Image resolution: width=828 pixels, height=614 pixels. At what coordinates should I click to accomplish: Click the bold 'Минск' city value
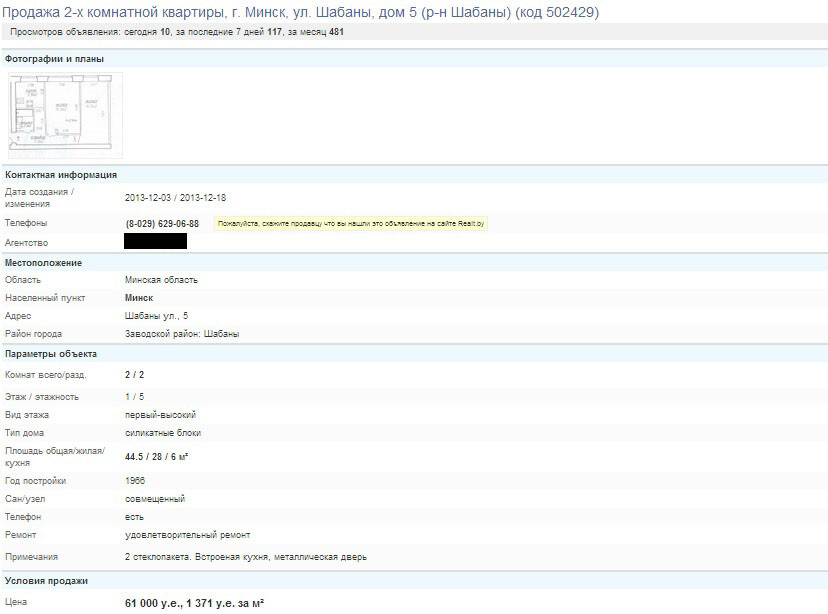coord(139,298)
